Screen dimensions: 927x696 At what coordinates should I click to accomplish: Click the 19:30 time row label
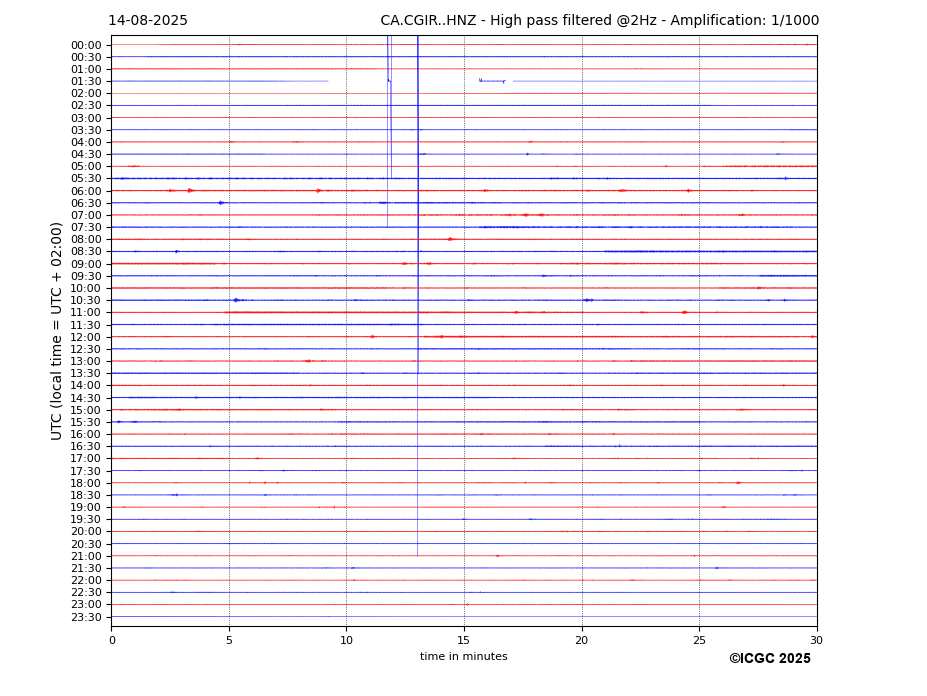pyautogui.click(x=86, y=519)
